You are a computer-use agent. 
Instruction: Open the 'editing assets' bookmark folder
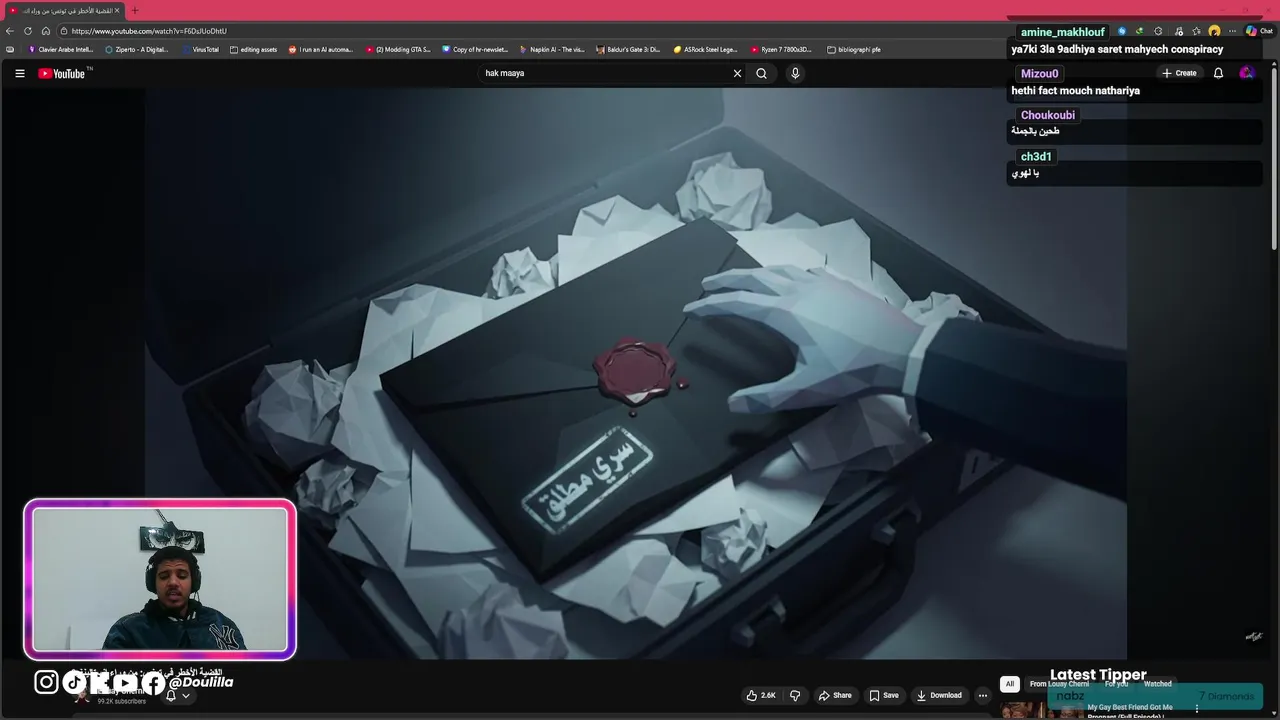(x=254, y=49)
